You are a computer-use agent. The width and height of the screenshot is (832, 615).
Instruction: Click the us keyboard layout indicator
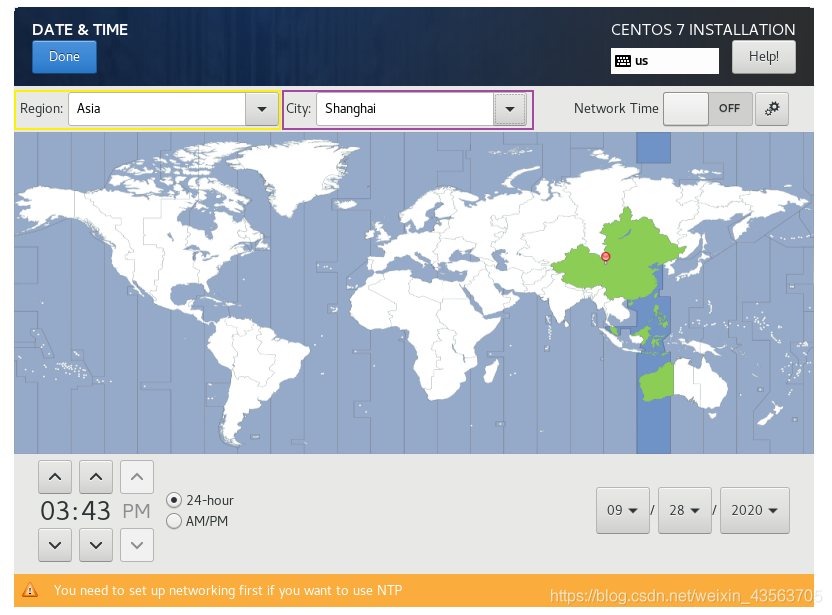[664, 61]
